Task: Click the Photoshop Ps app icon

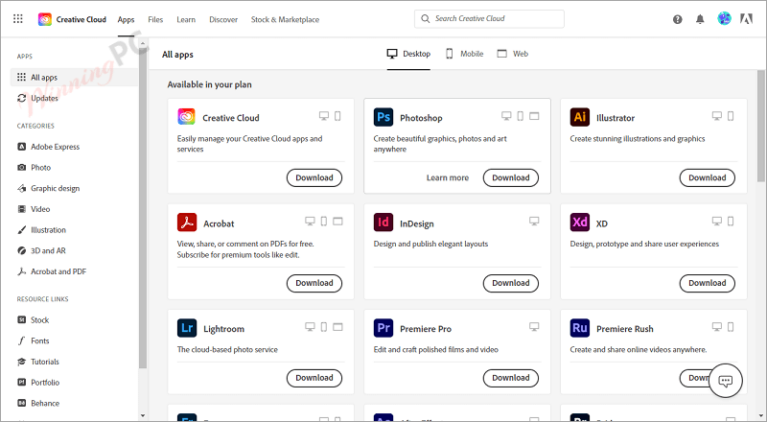Action: pyautogui.click(x=383, y=117)
